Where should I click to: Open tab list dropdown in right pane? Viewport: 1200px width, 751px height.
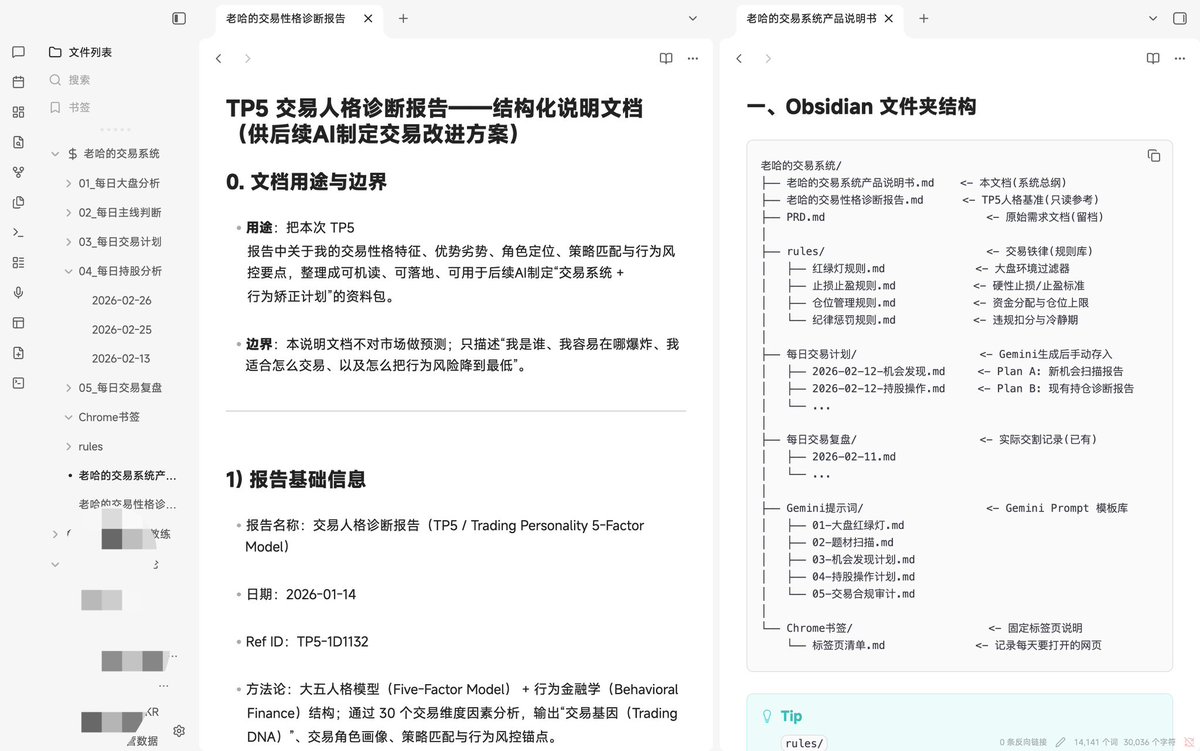(x=1153, y=18)
